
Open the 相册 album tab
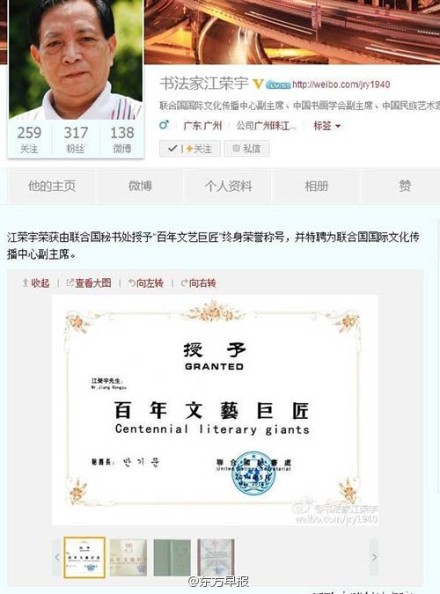pyautogui.click(x=316, y=186)
